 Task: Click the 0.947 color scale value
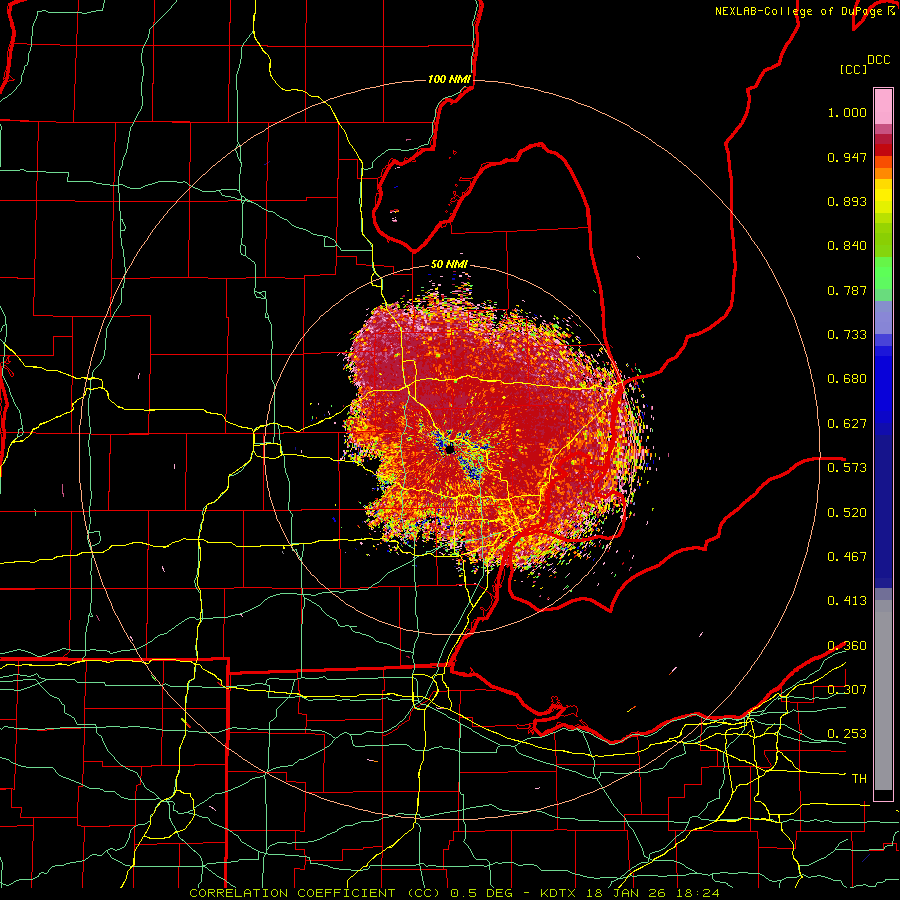tap(847, 157)
